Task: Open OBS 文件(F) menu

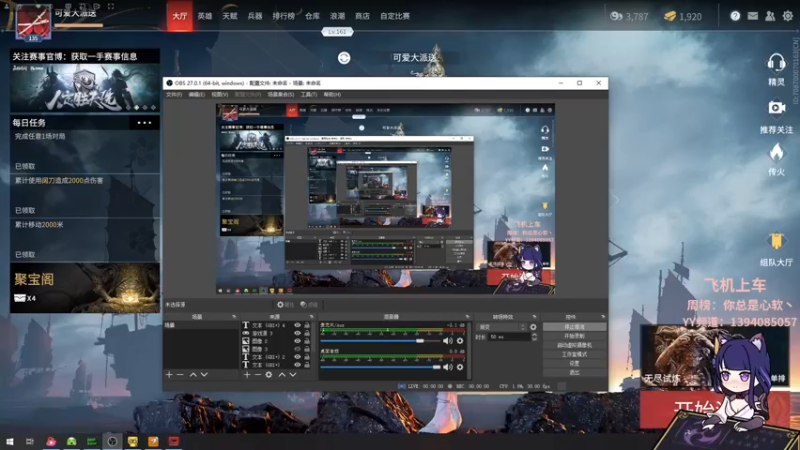Action: point(174,94)
